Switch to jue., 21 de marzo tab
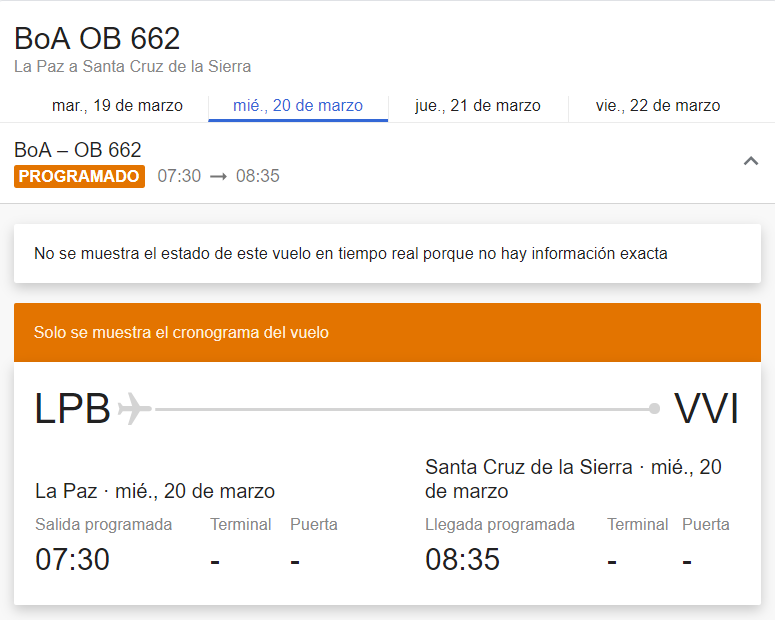 click(x=478, y=106)
